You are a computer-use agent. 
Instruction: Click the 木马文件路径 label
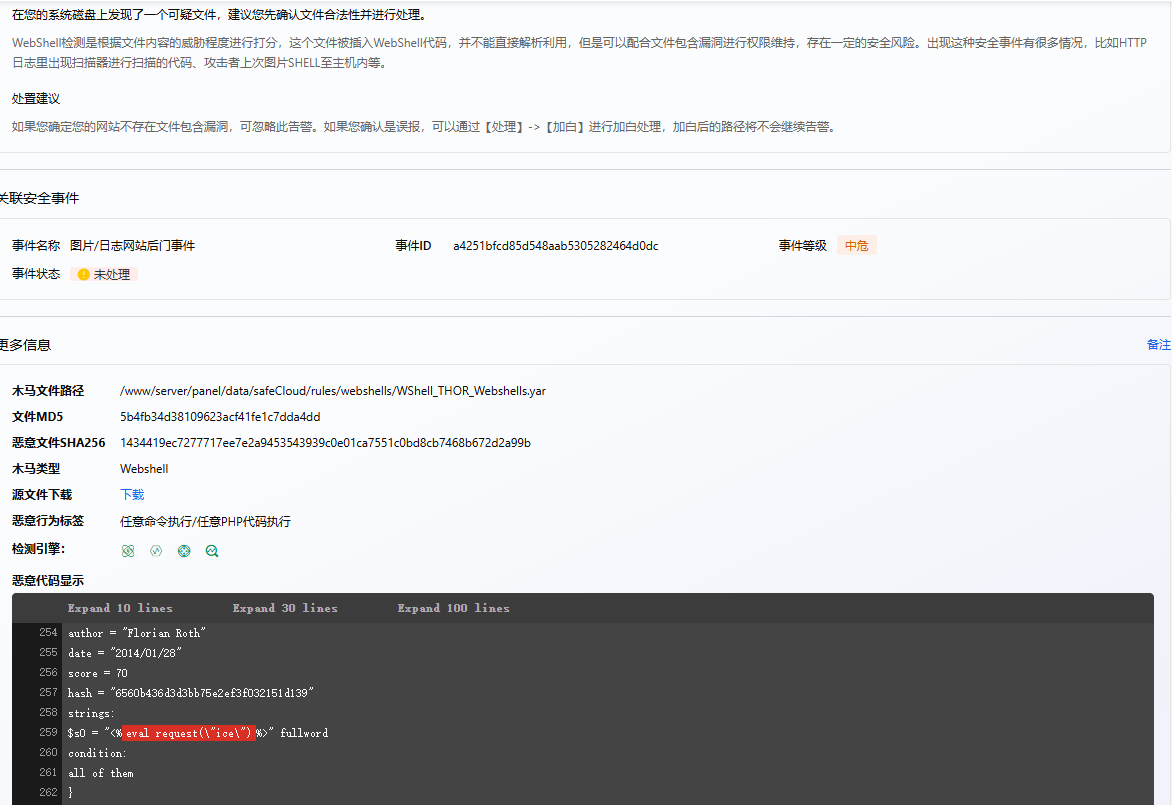[48, 391]
